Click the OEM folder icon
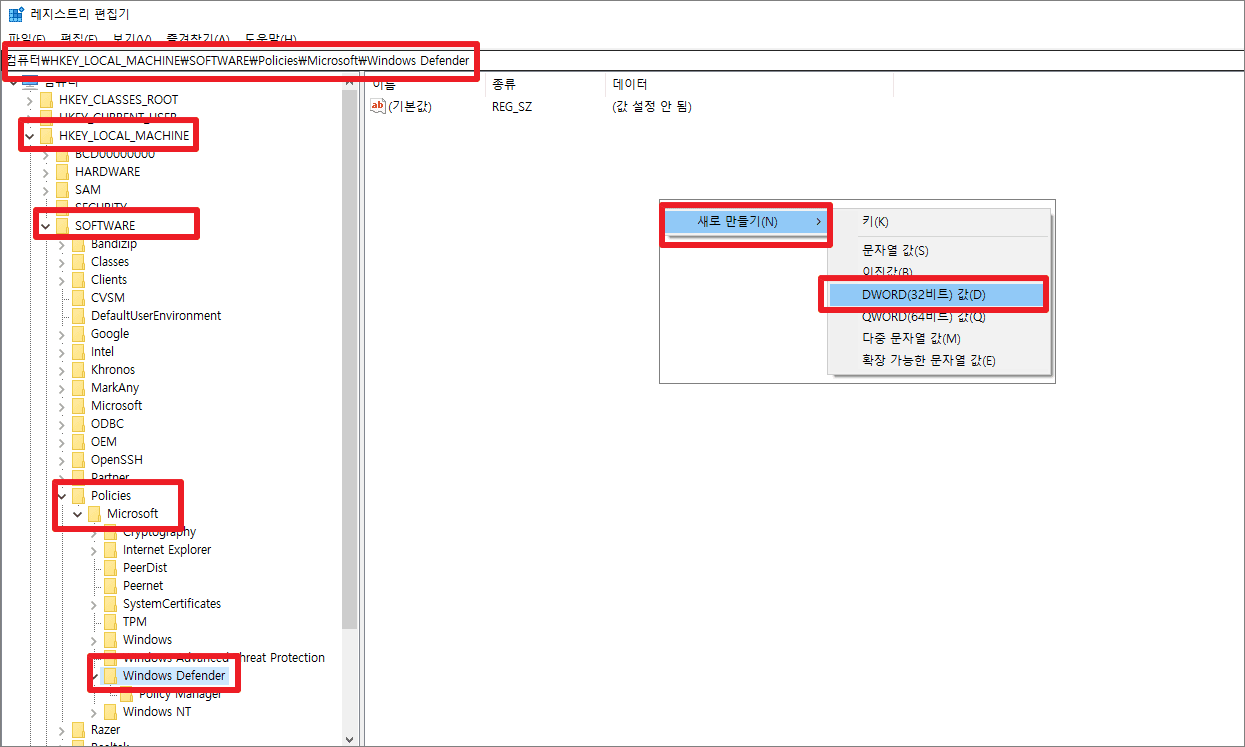The image size is (1245, 747). click(79, 442)
